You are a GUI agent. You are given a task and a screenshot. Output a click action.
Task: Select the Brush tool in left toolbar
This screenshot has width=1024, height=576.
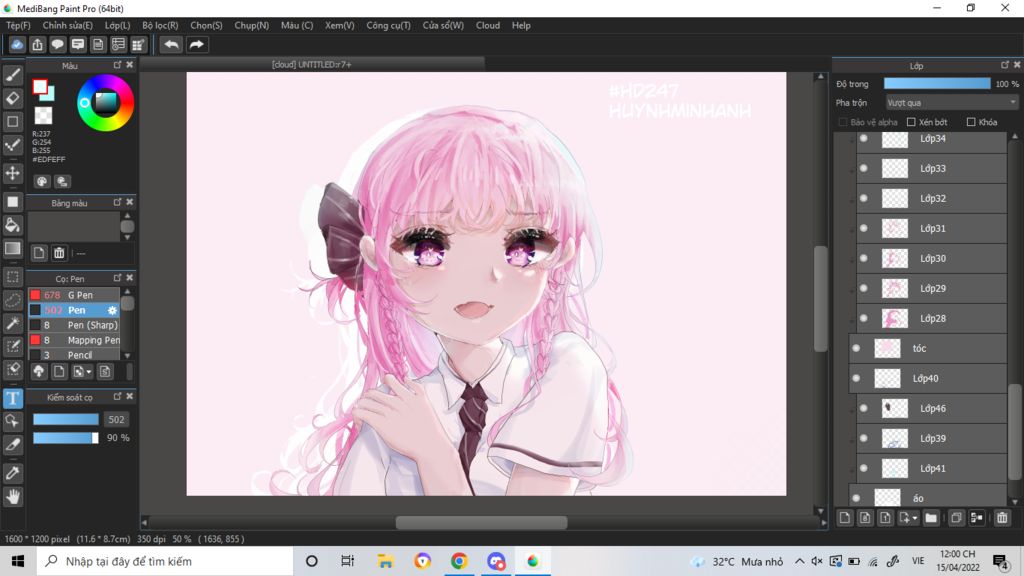(12, 75)
